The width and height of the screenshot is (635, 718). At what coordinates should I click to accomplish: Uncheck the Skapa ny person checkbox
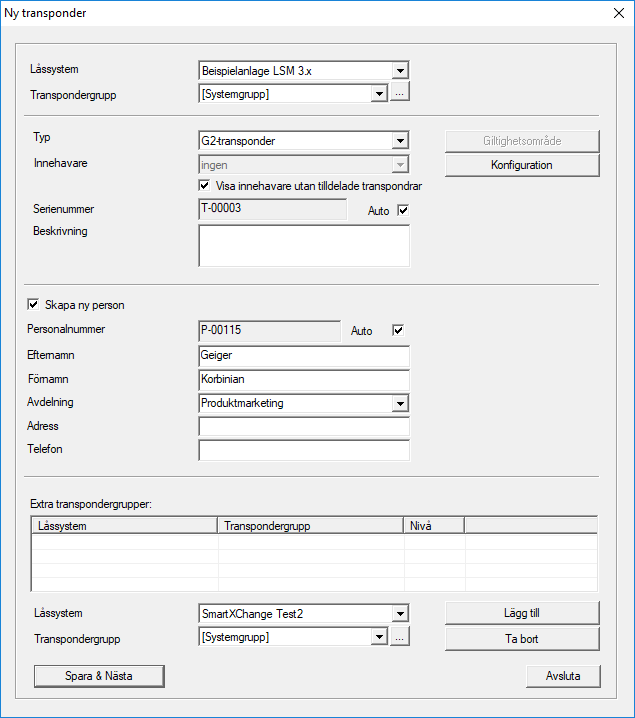pyautogui.click(x=34, y=305)
